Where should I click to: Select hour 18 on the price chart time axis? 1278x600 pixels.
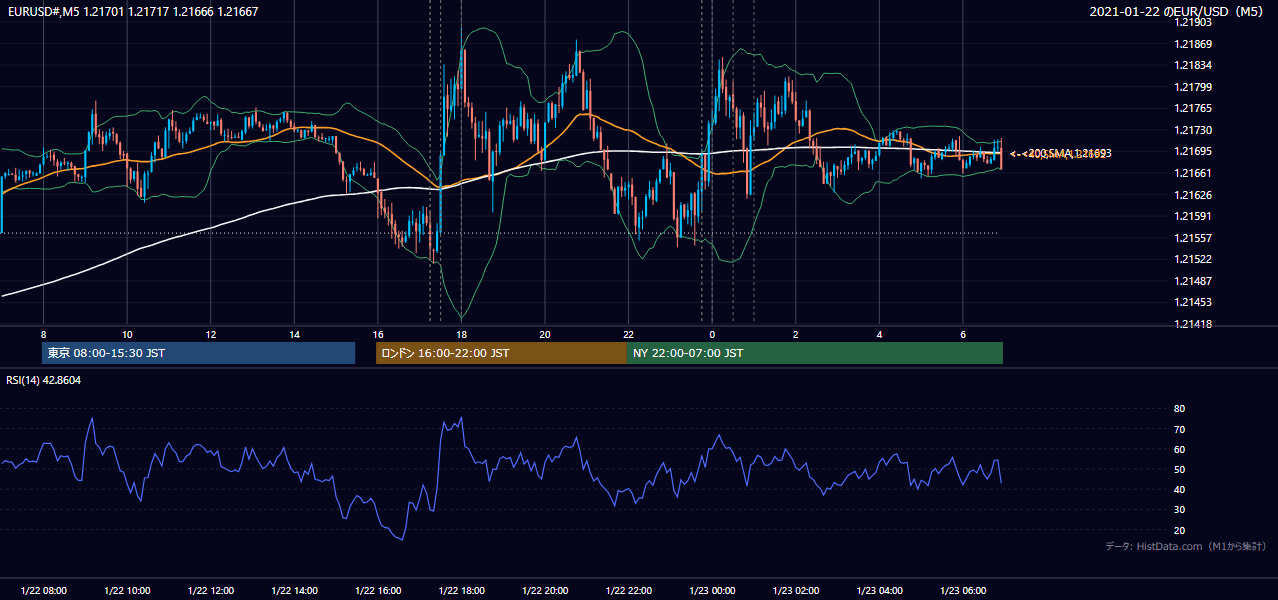(x=461, y=334)
